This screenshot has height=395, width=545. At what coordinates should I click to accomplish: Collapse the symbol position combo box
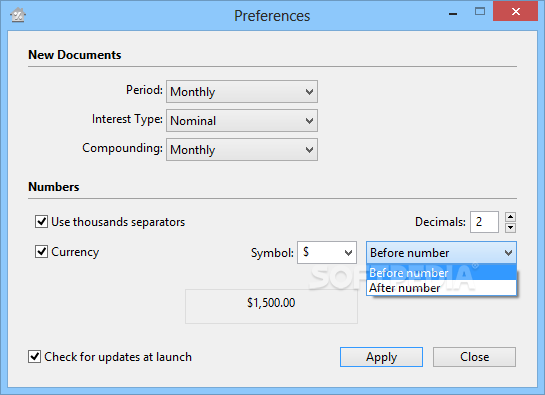point(441,252)
